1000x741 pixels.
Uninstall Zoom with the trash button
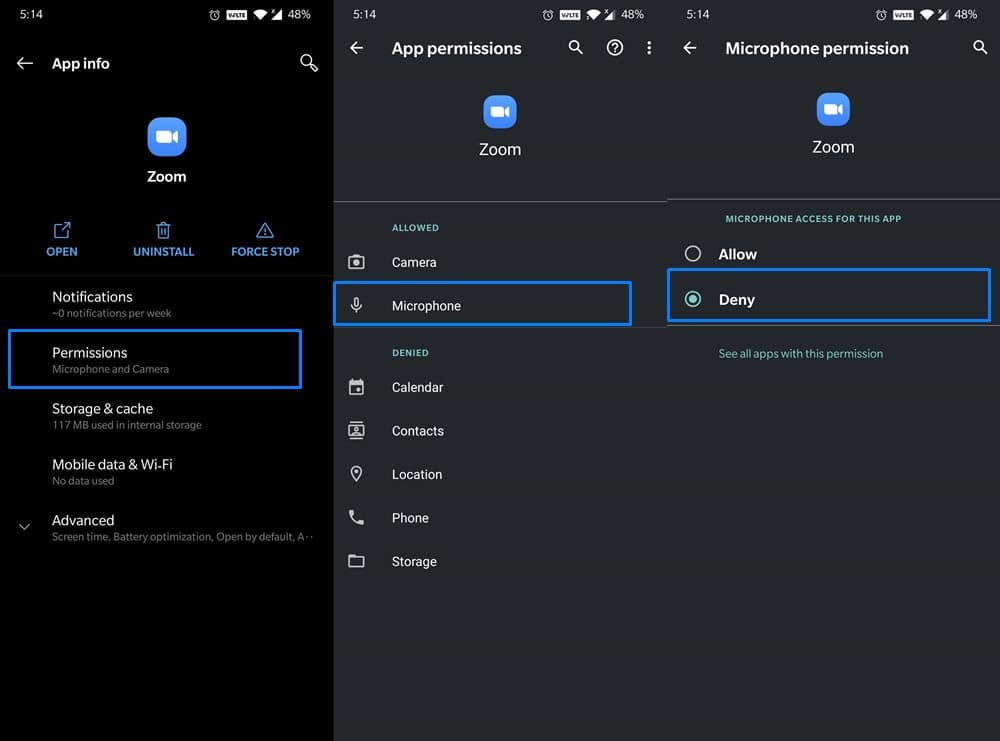(x=163, y=240)
